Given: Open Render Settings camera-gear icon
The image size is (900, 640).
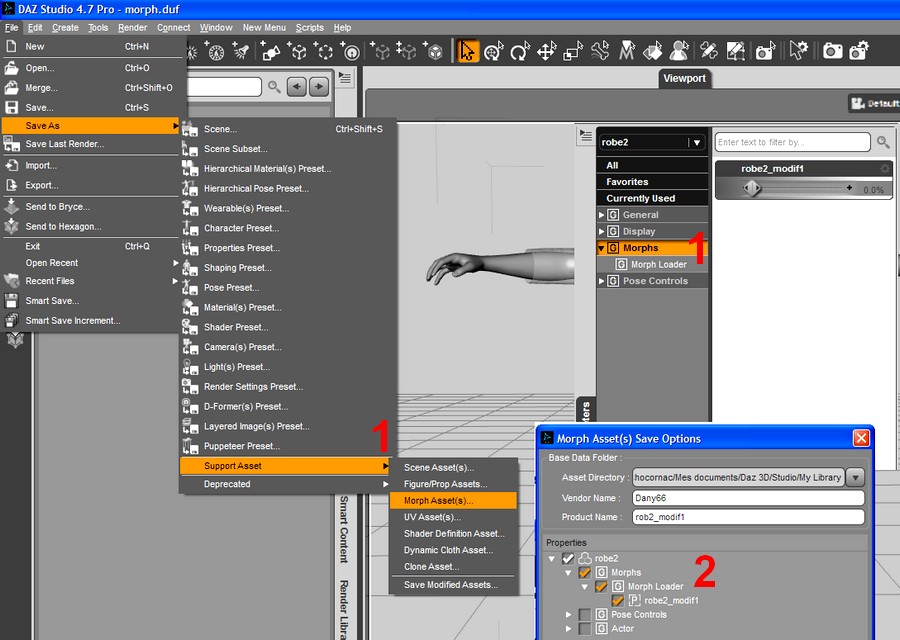Looking at the screenshot, I should pos(859,52).
